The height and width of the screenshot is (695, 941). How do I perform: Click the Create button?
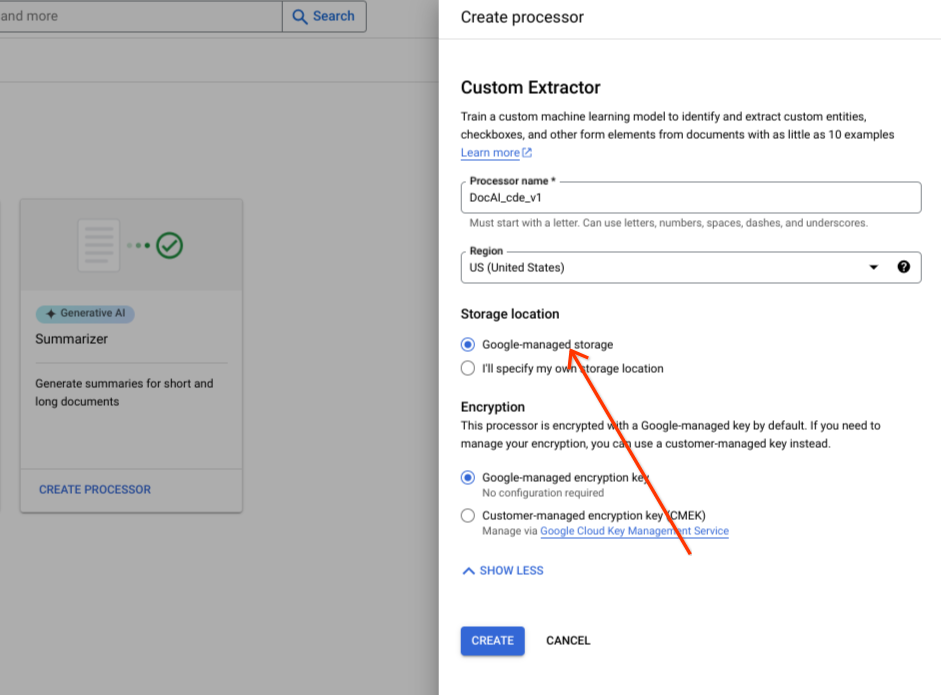pos(492,641)
